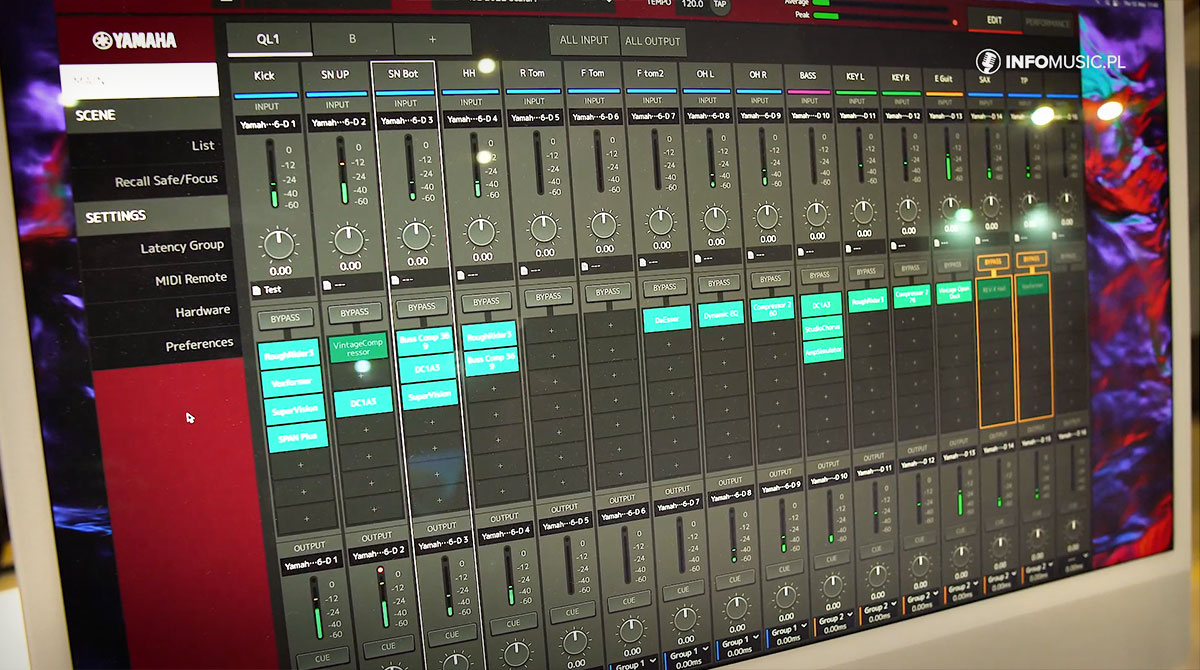This screenshot has height=670, width=1200.
Task: Click the plus slot below DeEsser on F tom2
Action: (668, 345)
